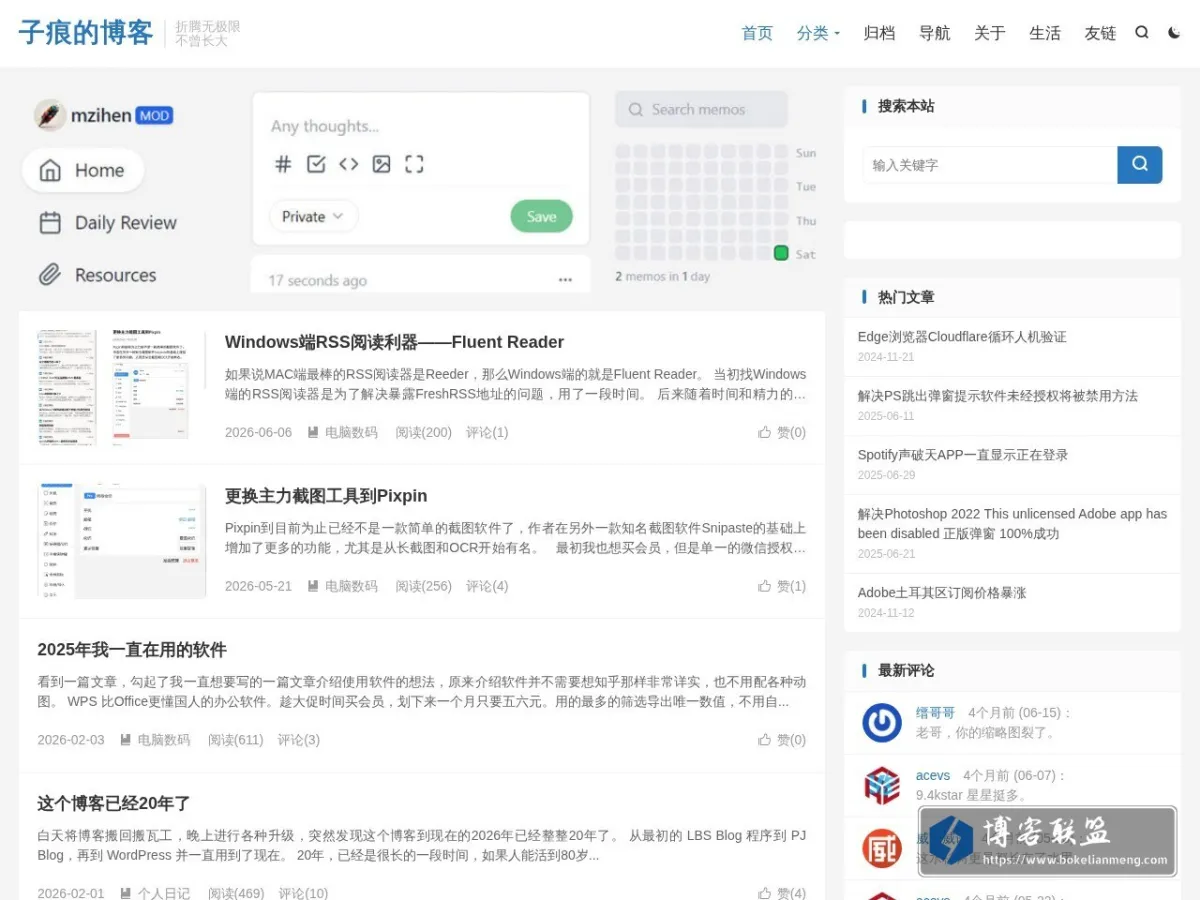Viewport: 1200px width, 900px height.
Task: Click acevs's red cube avatar
Action: [882, 785]
